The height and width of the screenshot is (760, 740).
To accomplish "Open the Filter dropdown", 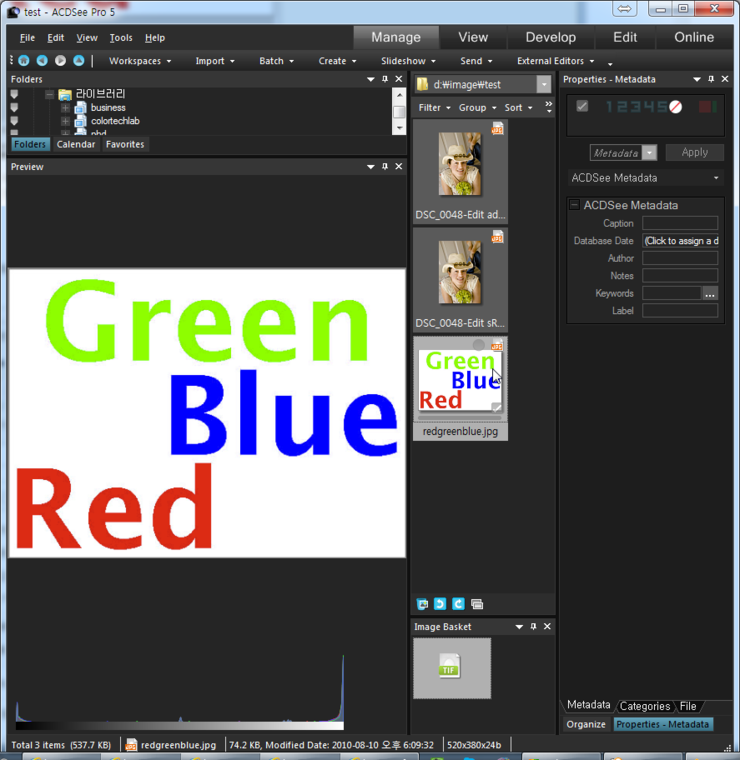I will point(434,107).
